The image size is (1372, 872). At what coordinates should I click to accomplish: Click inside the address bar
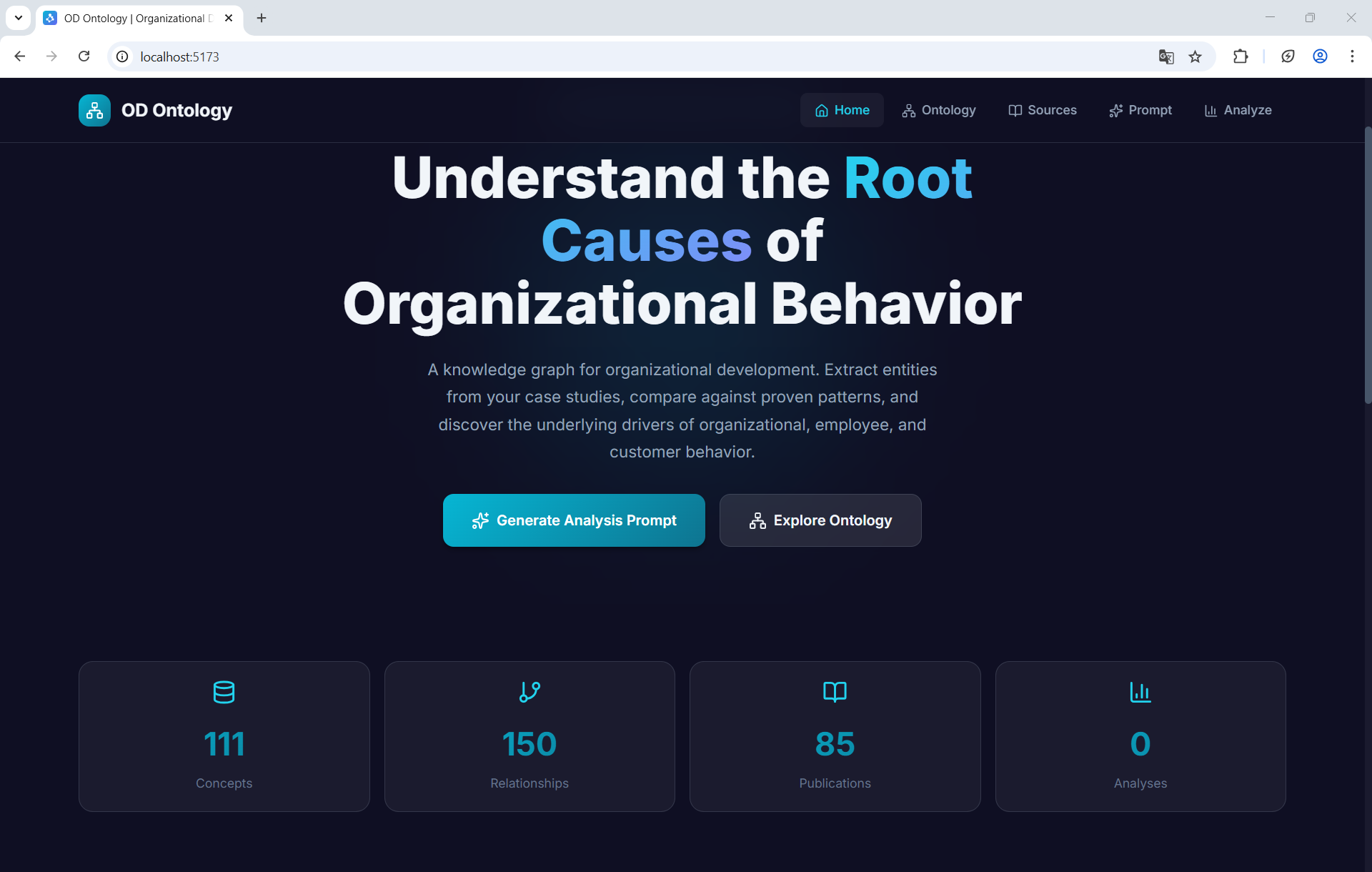[429, 56]
